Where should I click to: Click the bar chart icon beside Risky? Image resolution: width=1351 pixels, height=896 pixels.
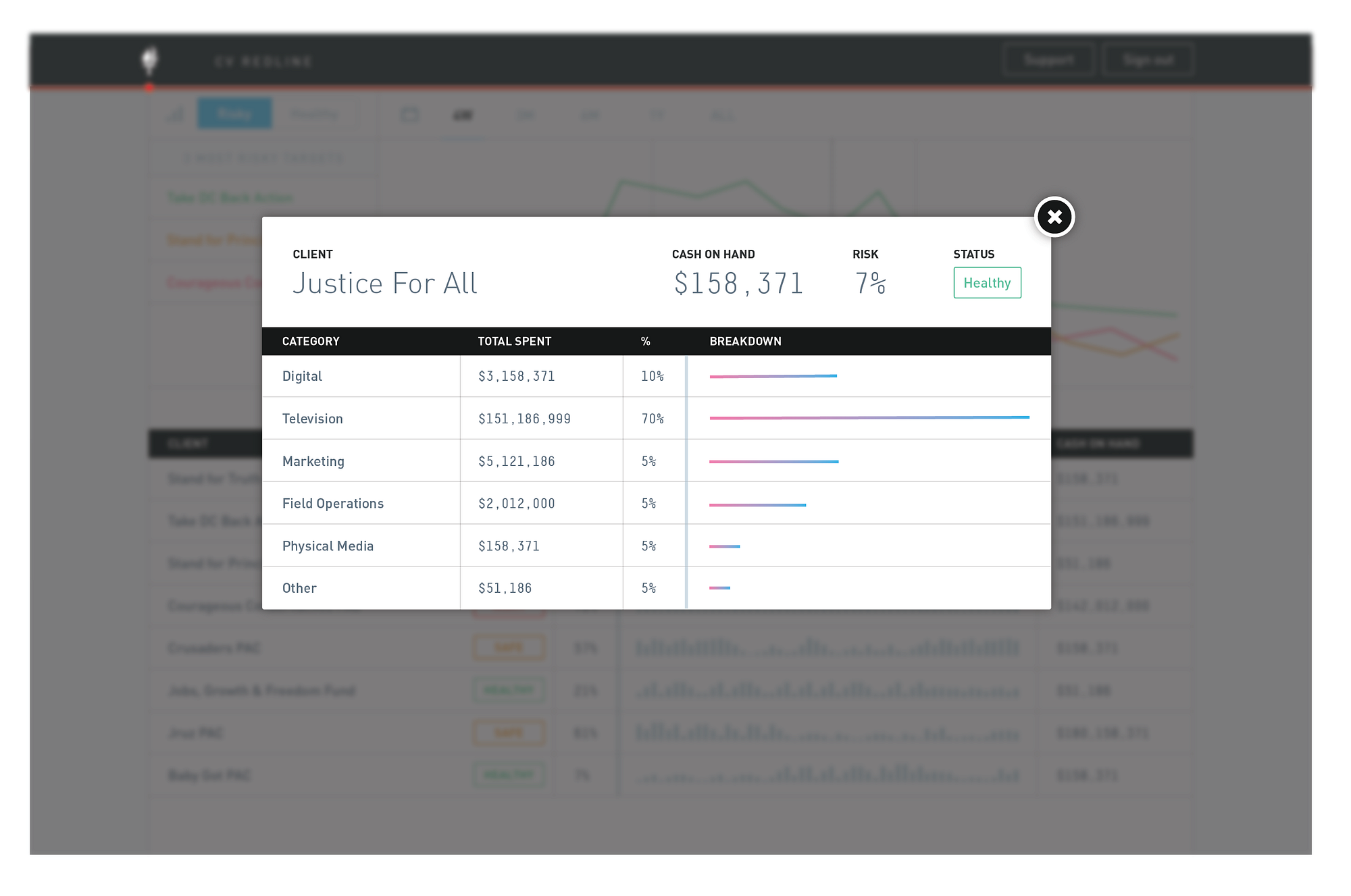(x=175, y=114)
